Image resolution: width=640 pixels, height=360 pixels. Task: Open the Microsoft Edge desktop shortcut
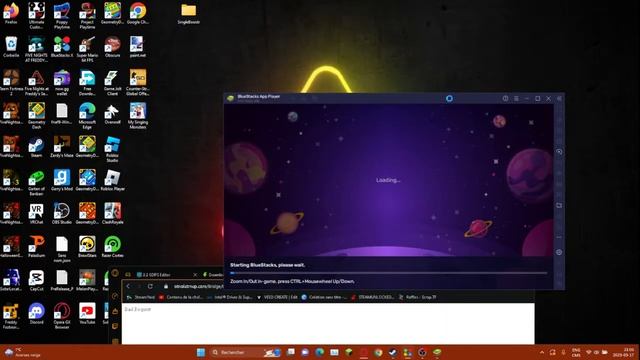pyautogui.click(x=87, y=116)
